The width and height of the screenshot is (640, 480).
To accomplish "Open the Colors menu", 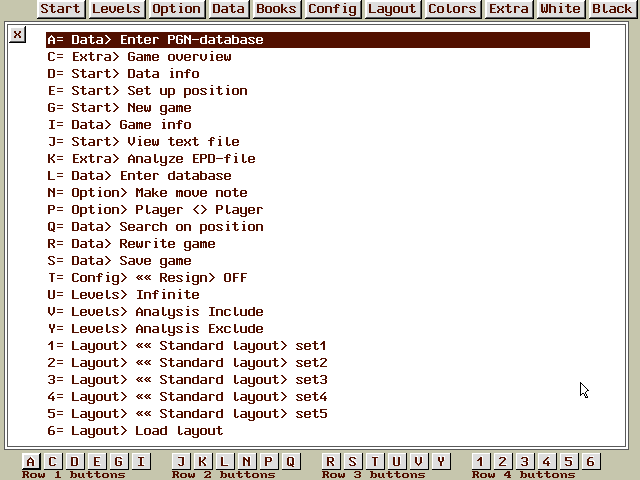I will click(453, 9).
